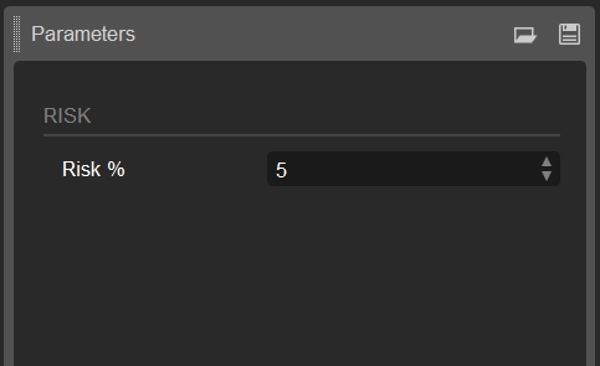The width and height of the screenshot is (600, 366).
Task: Click the RISK section header
Action: [67, 116]
